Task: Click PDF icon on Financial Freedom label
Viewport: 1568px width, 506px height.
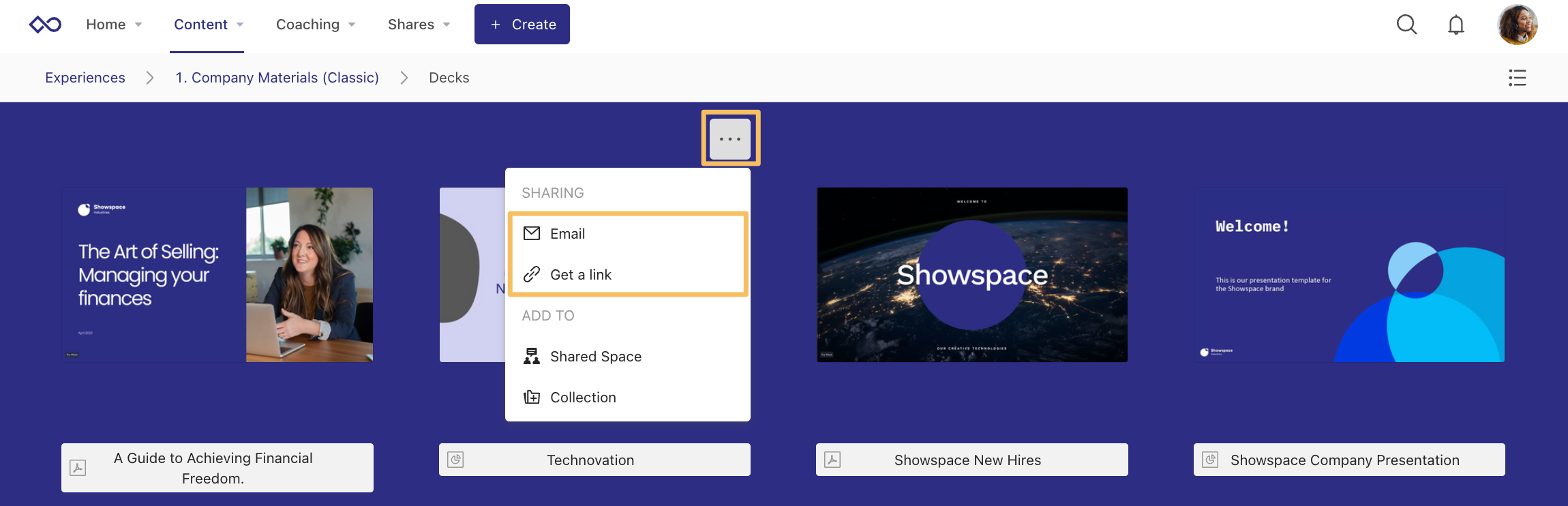Action: click(78, 468)
